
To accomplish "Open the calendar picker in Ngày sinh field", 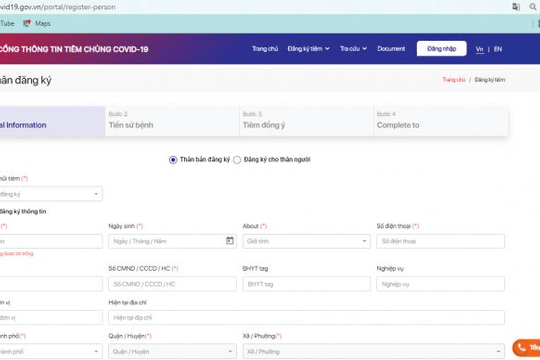I will point(230,241).
